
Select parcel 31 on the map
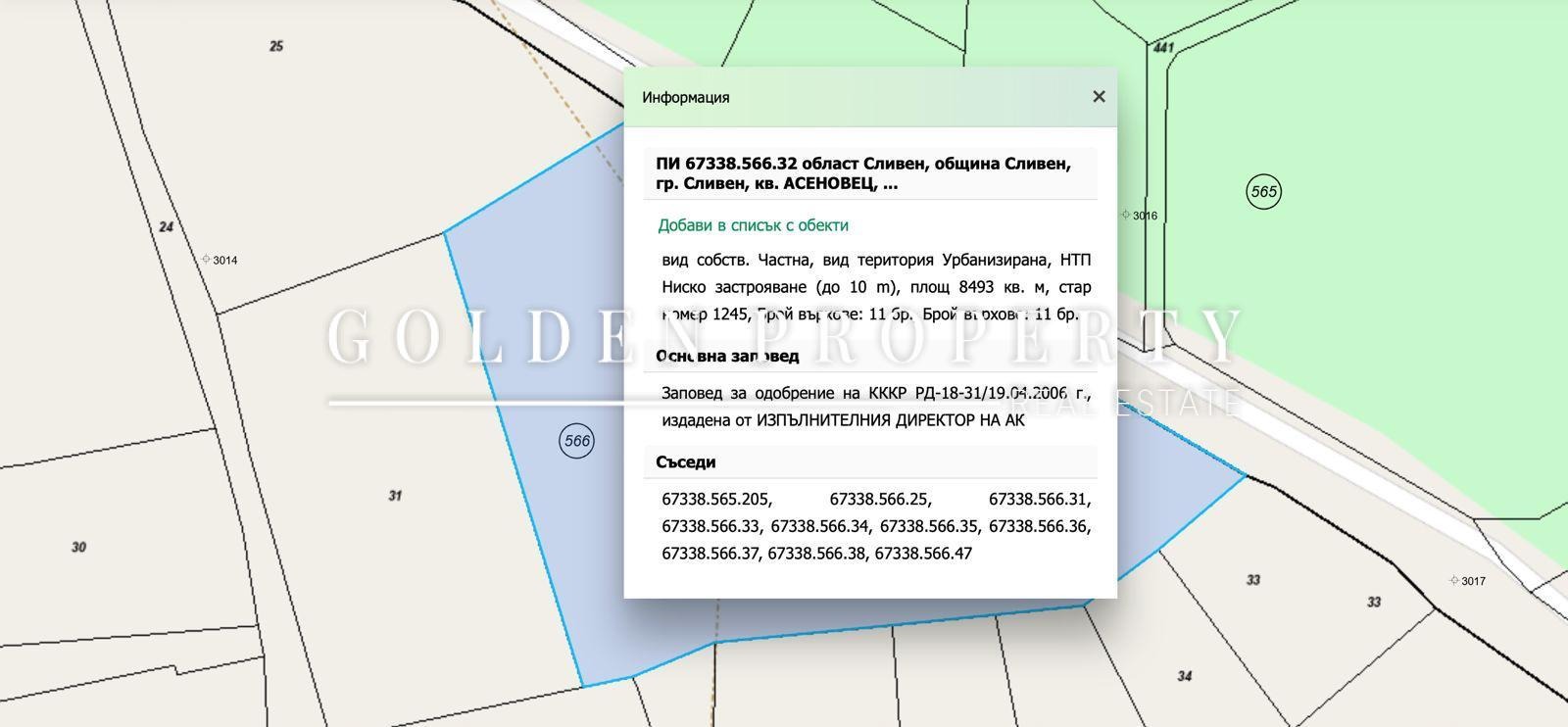coord(395,496)
